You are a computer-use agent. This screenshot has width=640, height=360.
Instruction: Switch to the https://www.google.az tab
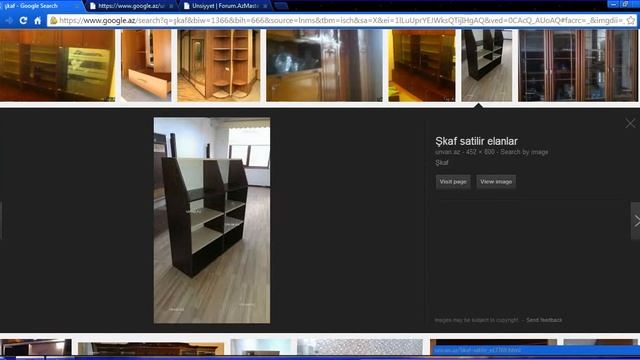pos(131,6)
